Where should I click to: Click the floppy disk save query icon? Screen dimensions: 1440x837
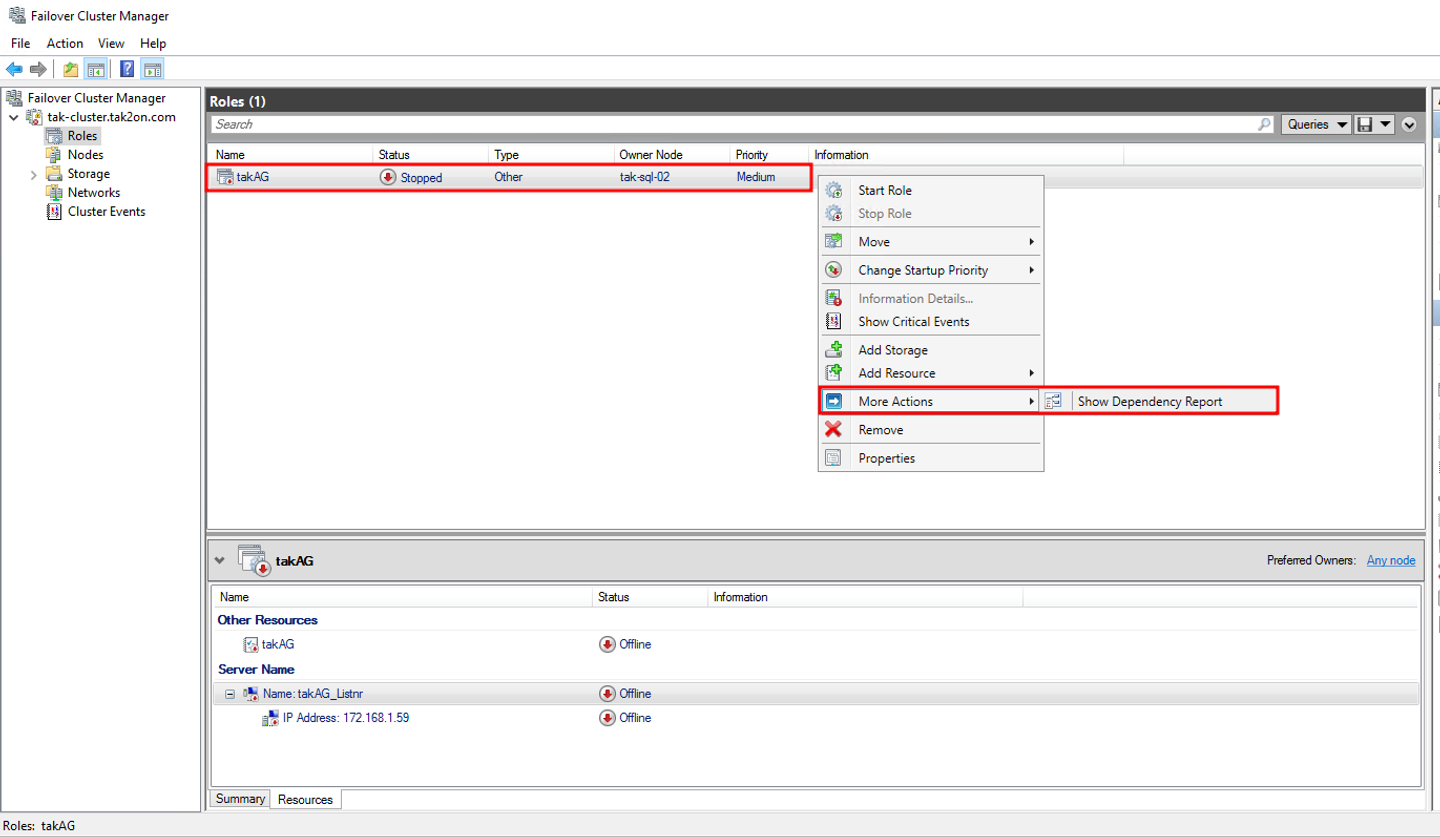[1364, 125]
